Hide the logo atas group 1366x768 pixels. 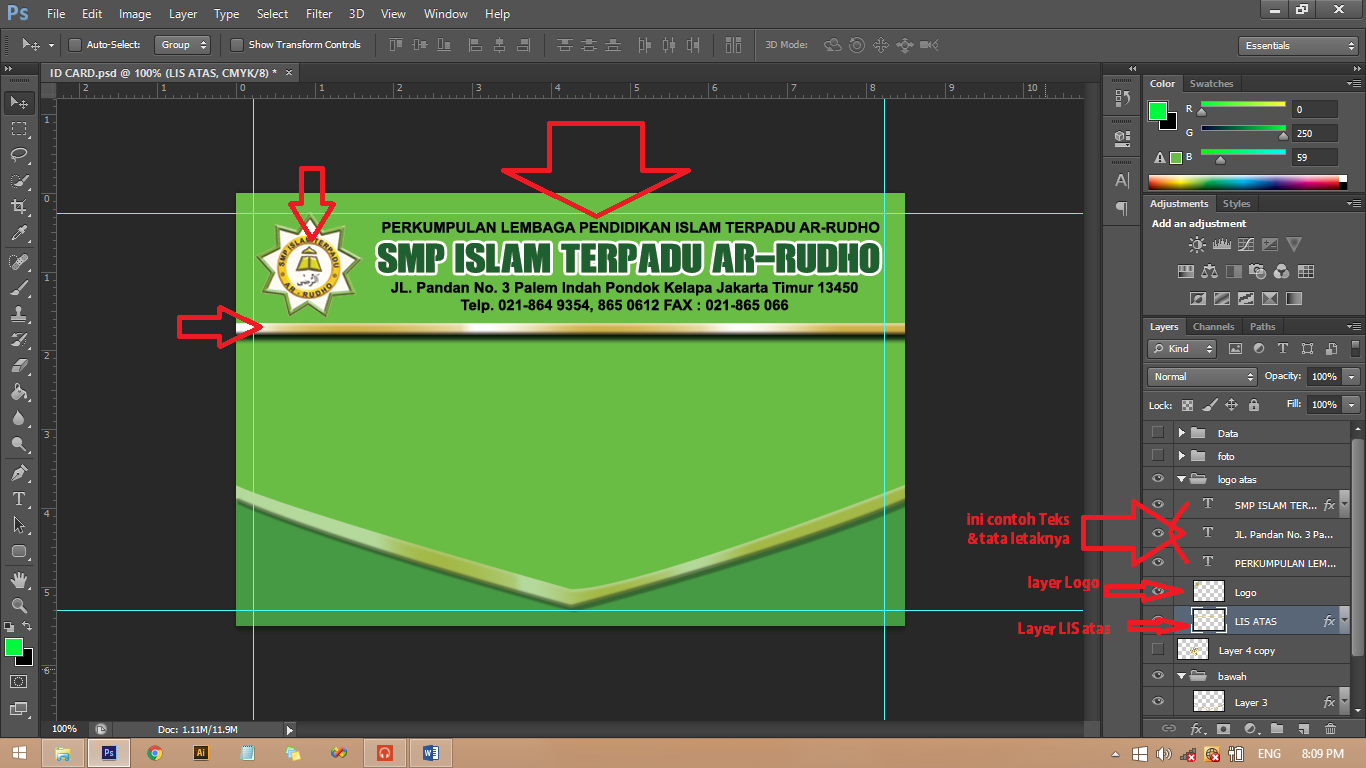point(1158,479)
